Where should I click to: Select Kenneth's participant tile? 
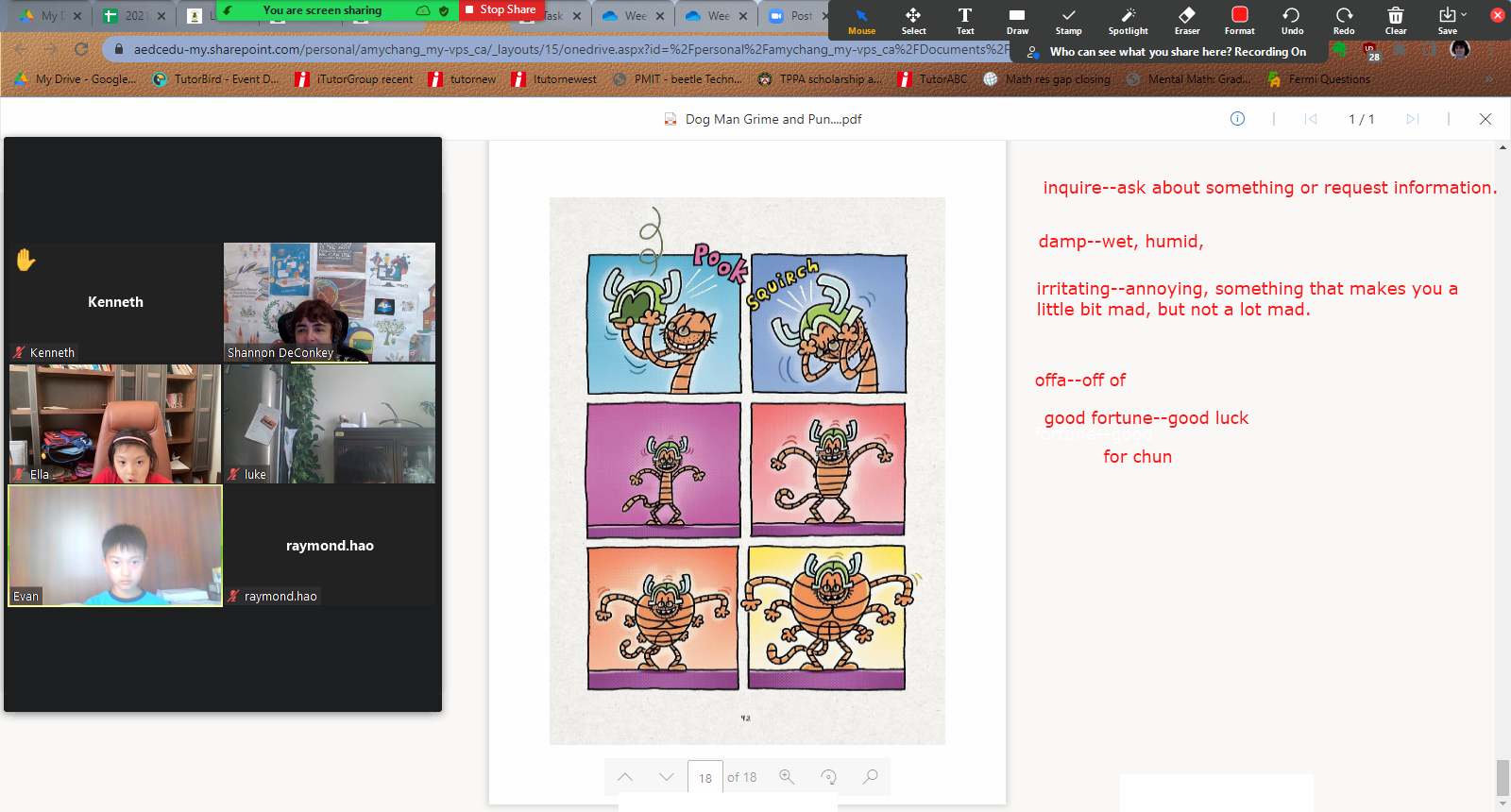[115, 302]
